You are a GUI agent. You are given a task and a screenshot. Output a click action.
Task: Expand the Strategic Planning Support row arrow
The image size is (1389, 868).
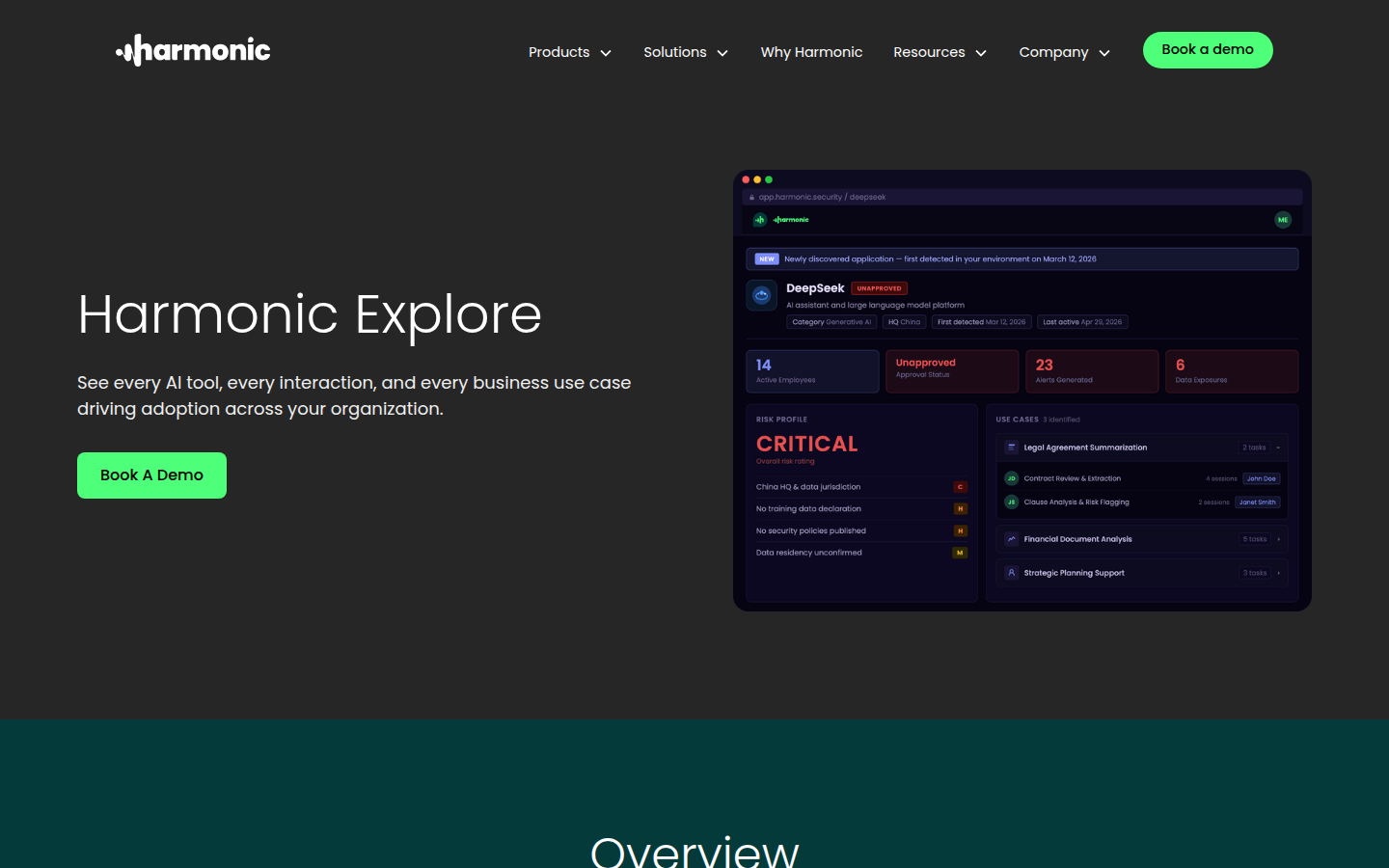point(1279,573)
